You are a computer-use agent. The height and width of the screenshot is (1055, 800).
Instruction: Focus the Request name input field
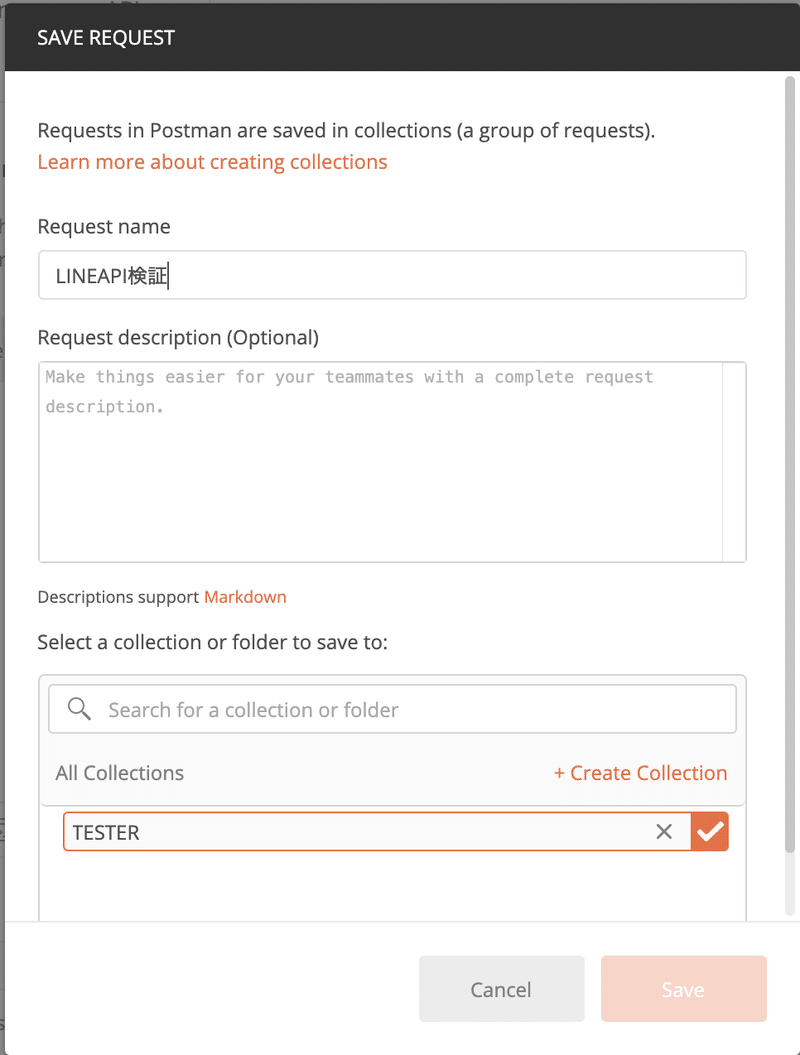pyautogui.click(x=392, y=275)
